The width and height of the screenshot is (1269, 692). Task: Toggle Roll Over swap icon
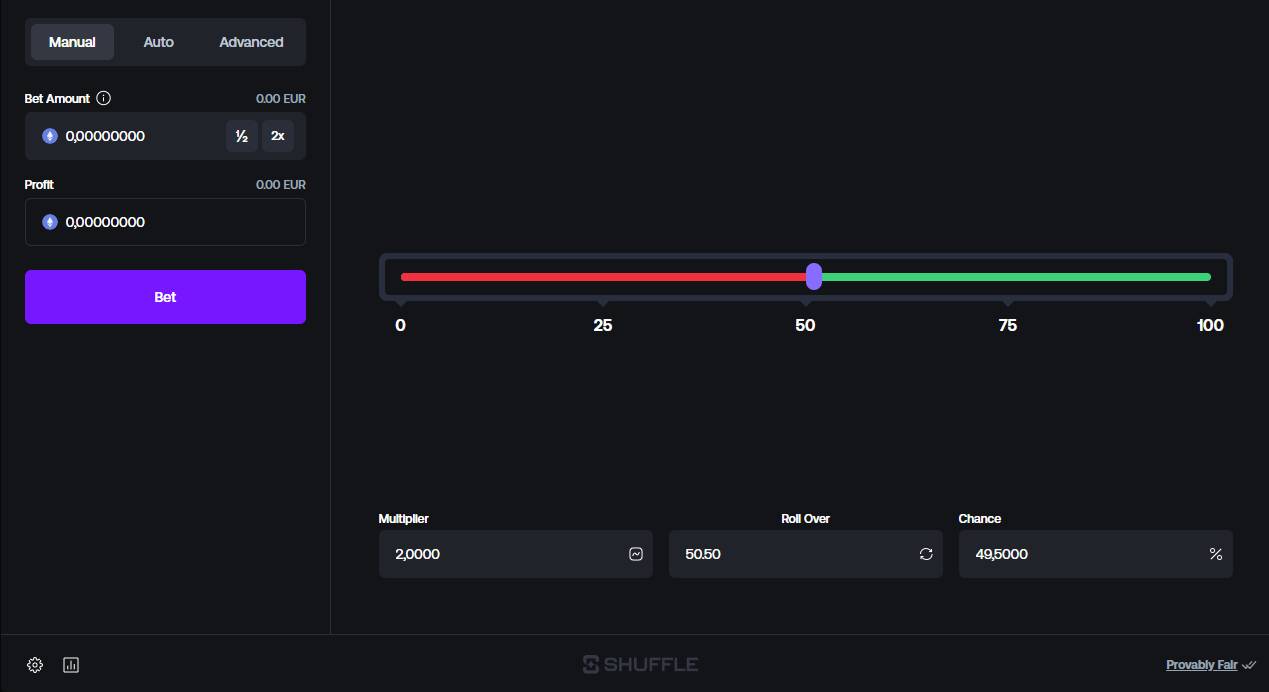click(926, 554)
